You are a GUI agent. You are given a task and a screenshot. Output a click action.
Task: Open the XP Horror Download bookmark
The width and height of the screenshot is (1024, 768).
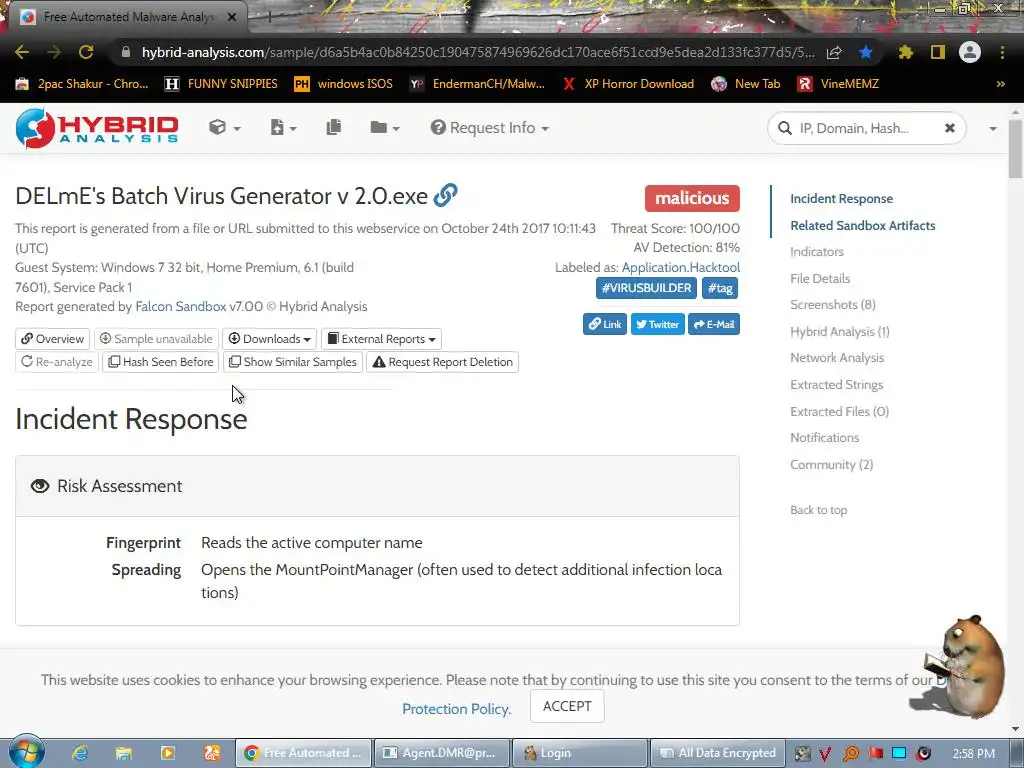[x=628, y=84]
